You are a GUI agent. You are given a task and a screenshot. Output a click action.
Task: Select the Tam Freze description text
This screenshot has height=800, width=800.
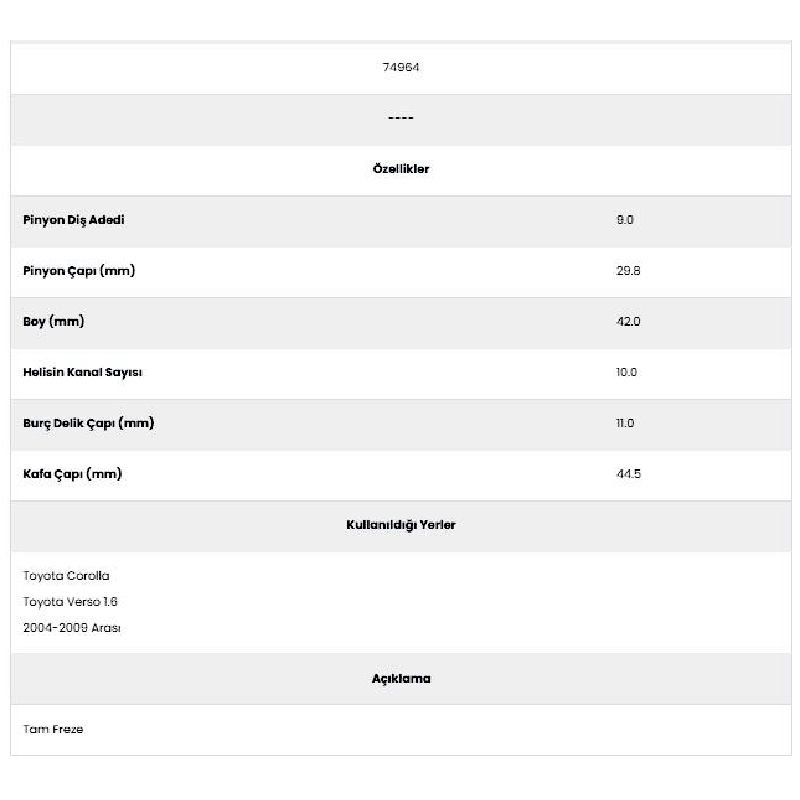point(53,730)
